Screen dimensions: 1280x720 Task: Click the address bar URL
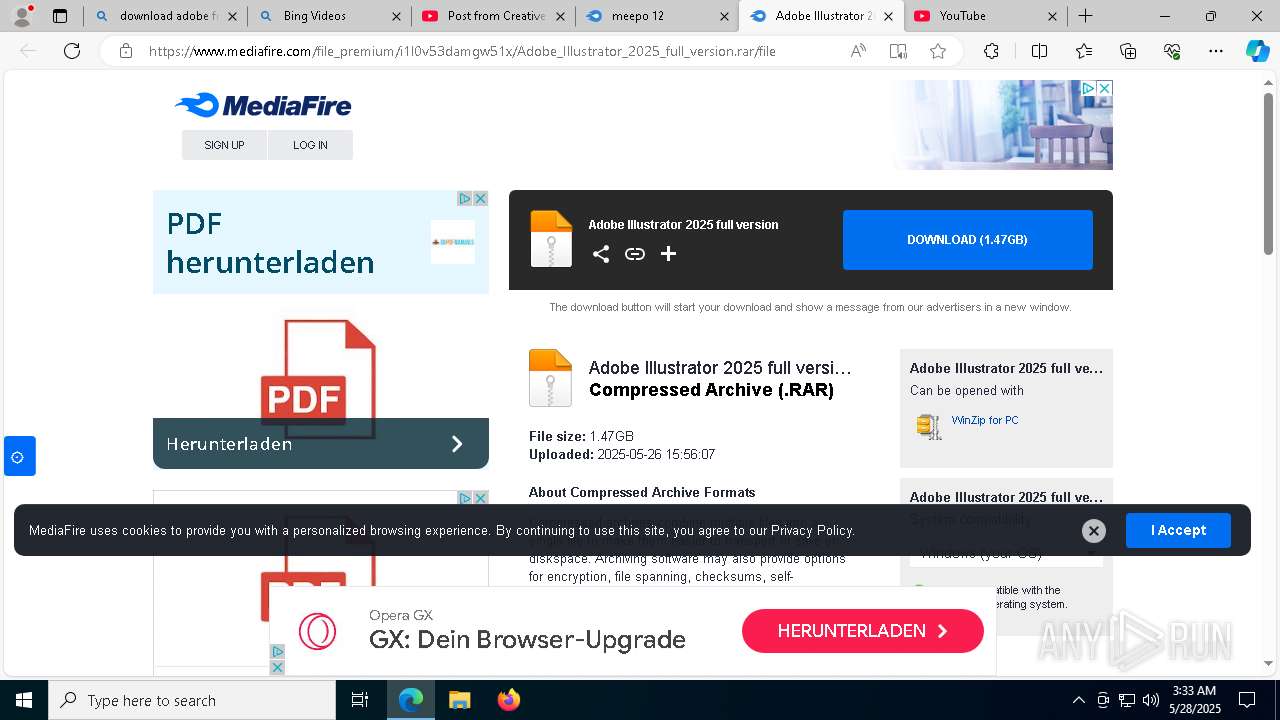tap(462, 51)
